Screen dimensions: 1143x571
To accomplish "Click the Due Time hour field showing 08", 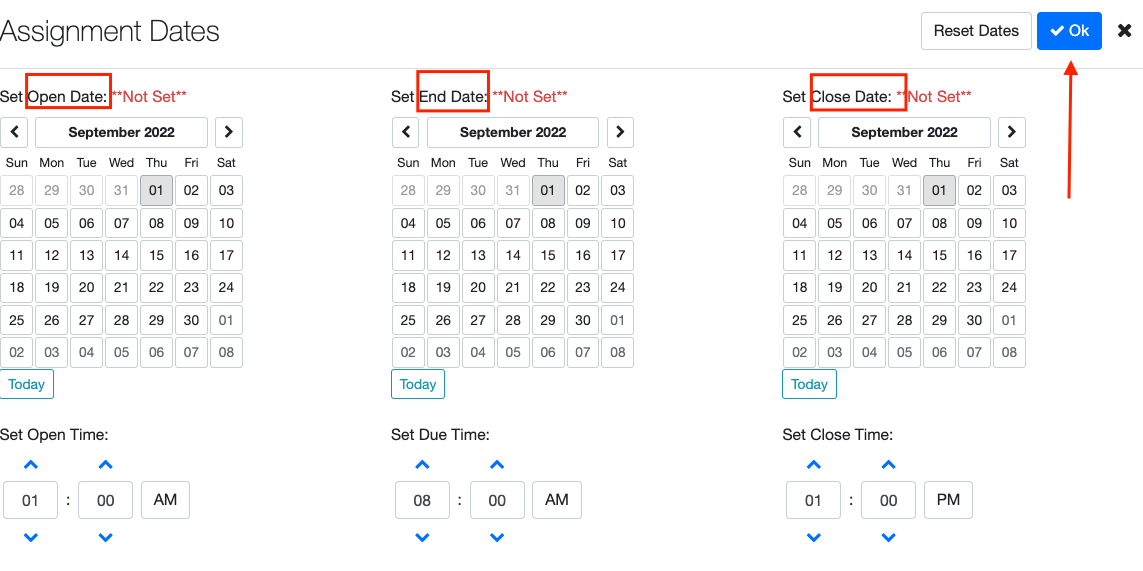I will (422, 500).
